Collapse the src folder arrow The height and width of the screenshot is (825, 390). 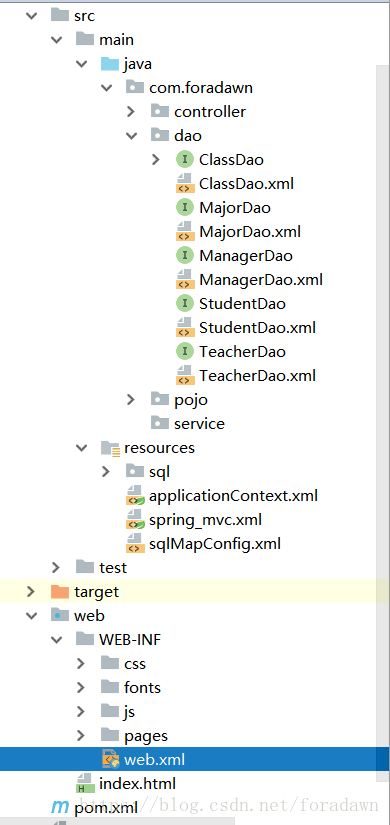pyautogui.click(x=32, y=16)
